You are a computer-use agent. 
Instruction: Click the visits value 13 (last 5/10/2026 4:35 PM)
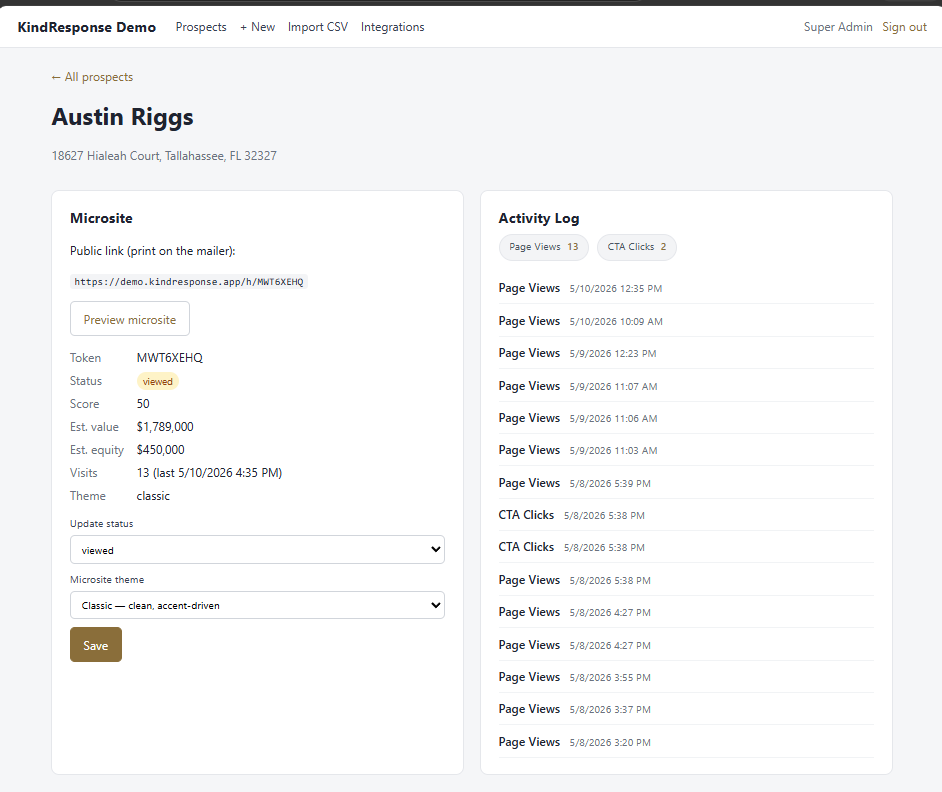(209, 473)
